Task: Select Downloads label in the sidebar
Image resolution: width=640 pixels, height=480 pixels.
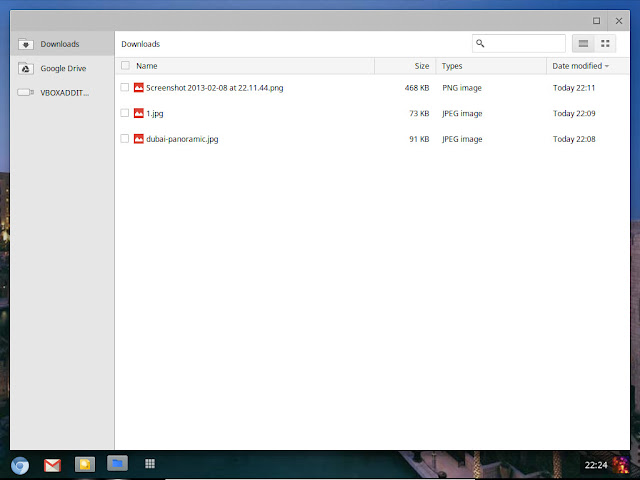Action: coord(60,44)
